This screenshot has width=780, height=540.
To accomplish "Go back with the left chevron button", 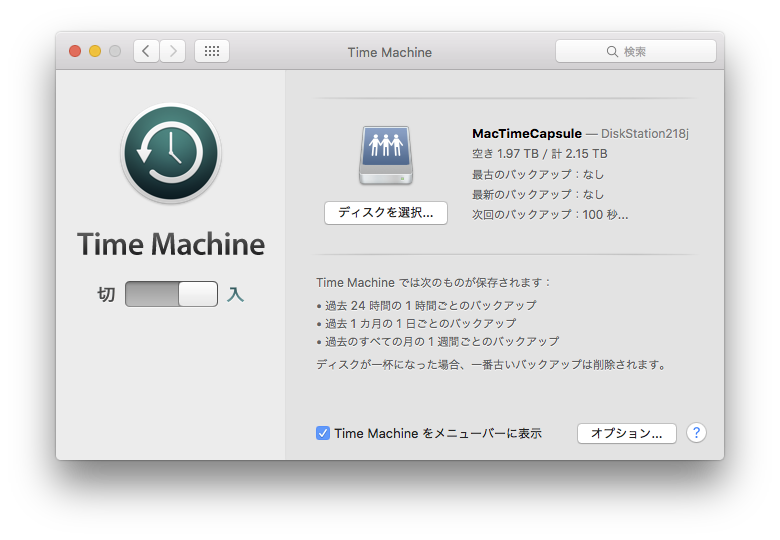I will [x=146, y=51].
